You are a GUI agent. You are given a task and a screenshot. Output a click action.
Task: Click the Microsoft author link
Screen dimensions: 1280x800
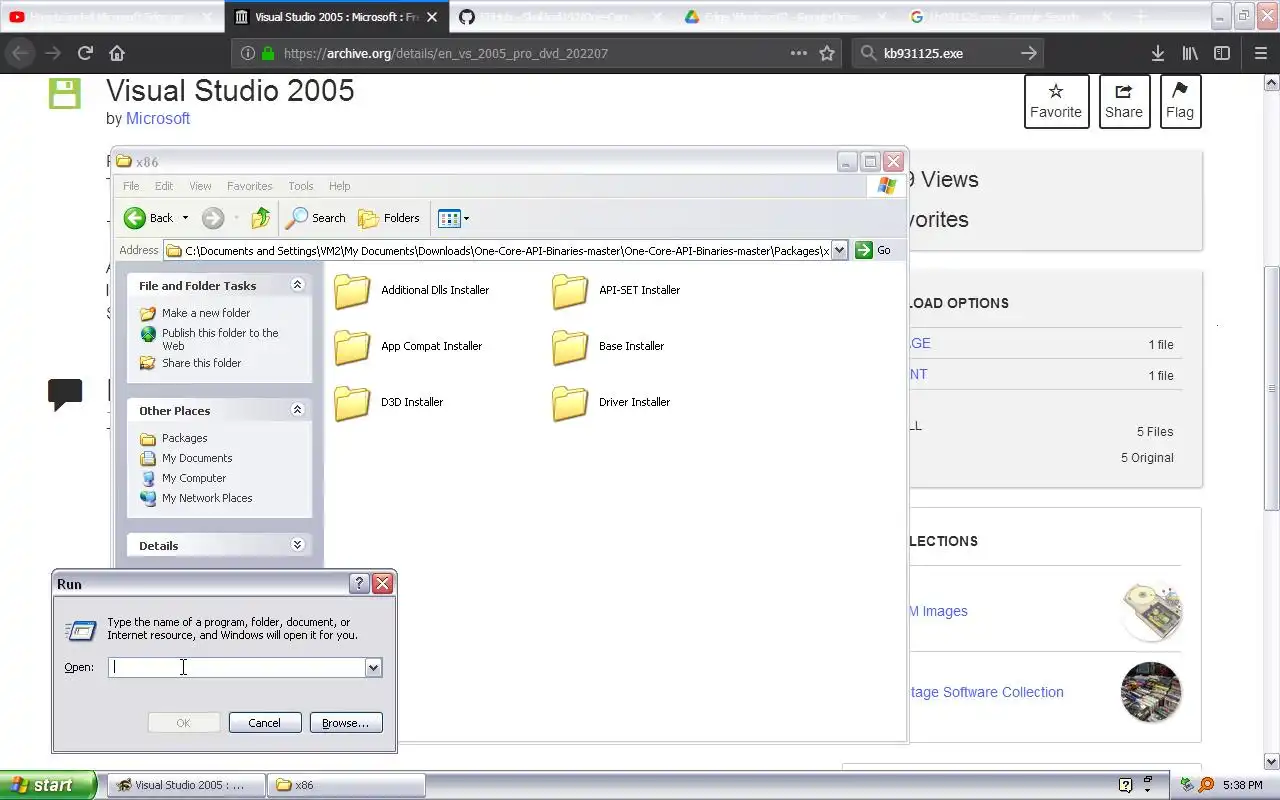(158, 118)
